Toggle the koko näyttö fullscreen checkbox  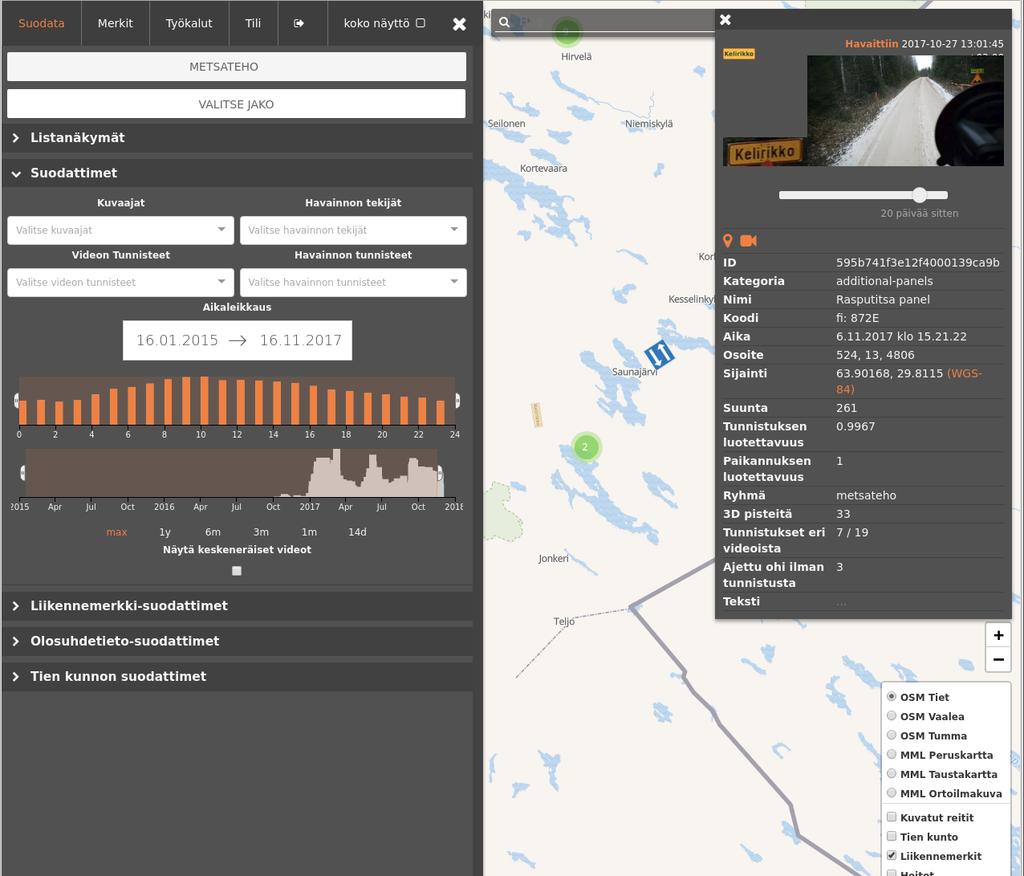click(x=421, y=23)
